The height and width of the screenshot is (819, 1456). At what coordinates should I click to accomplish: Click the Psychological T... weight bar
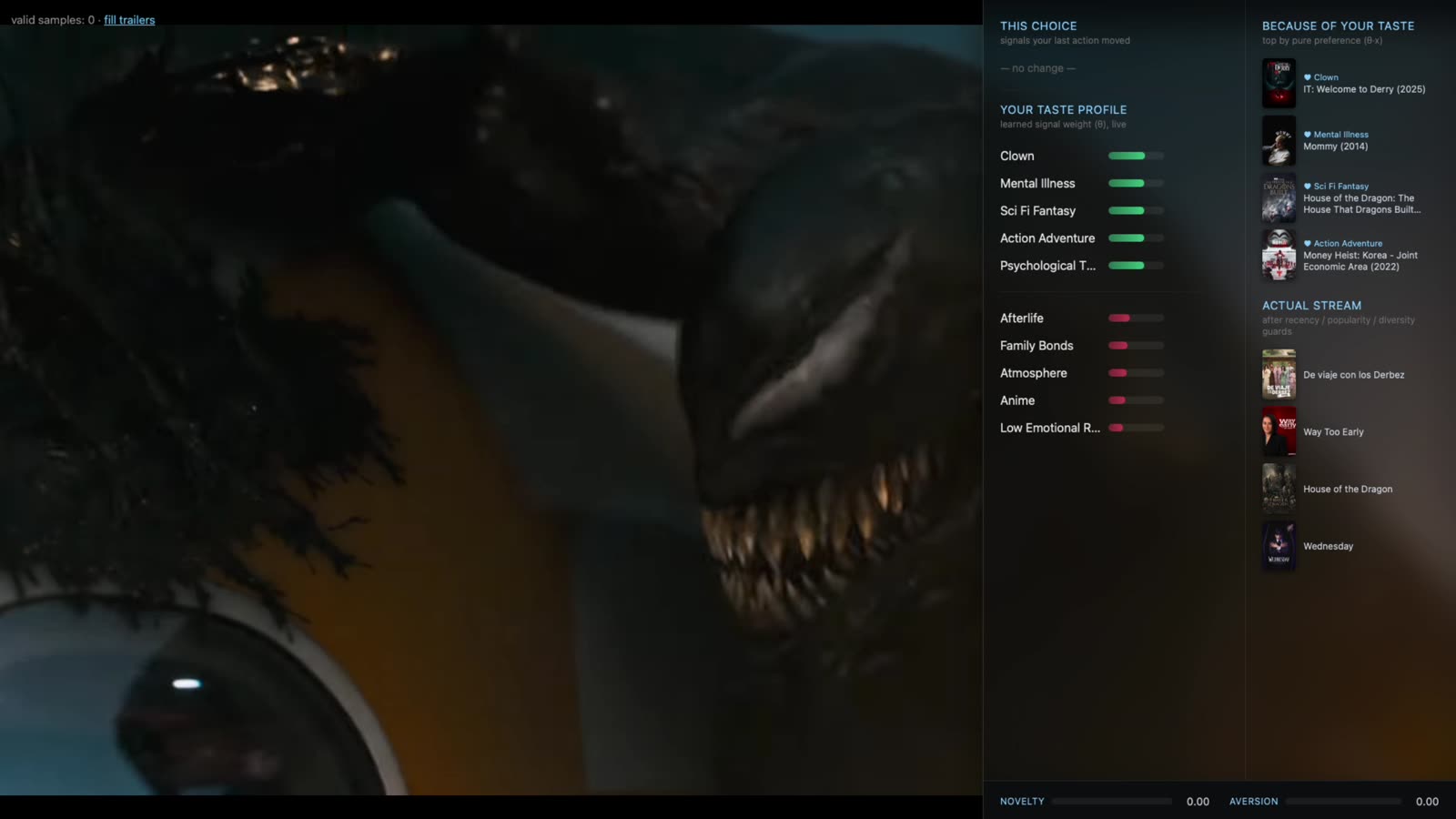click(x=1136, y=266)
